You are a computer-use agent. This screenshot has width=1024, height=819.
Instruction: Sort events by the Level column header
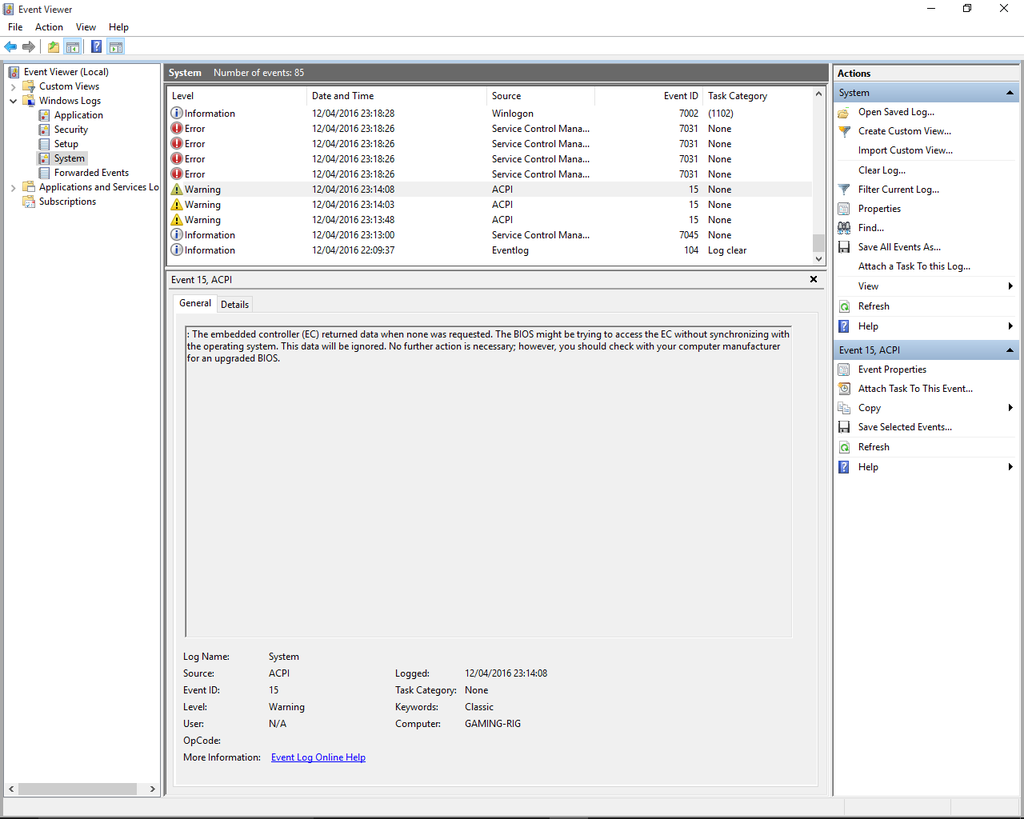point(237,96)
